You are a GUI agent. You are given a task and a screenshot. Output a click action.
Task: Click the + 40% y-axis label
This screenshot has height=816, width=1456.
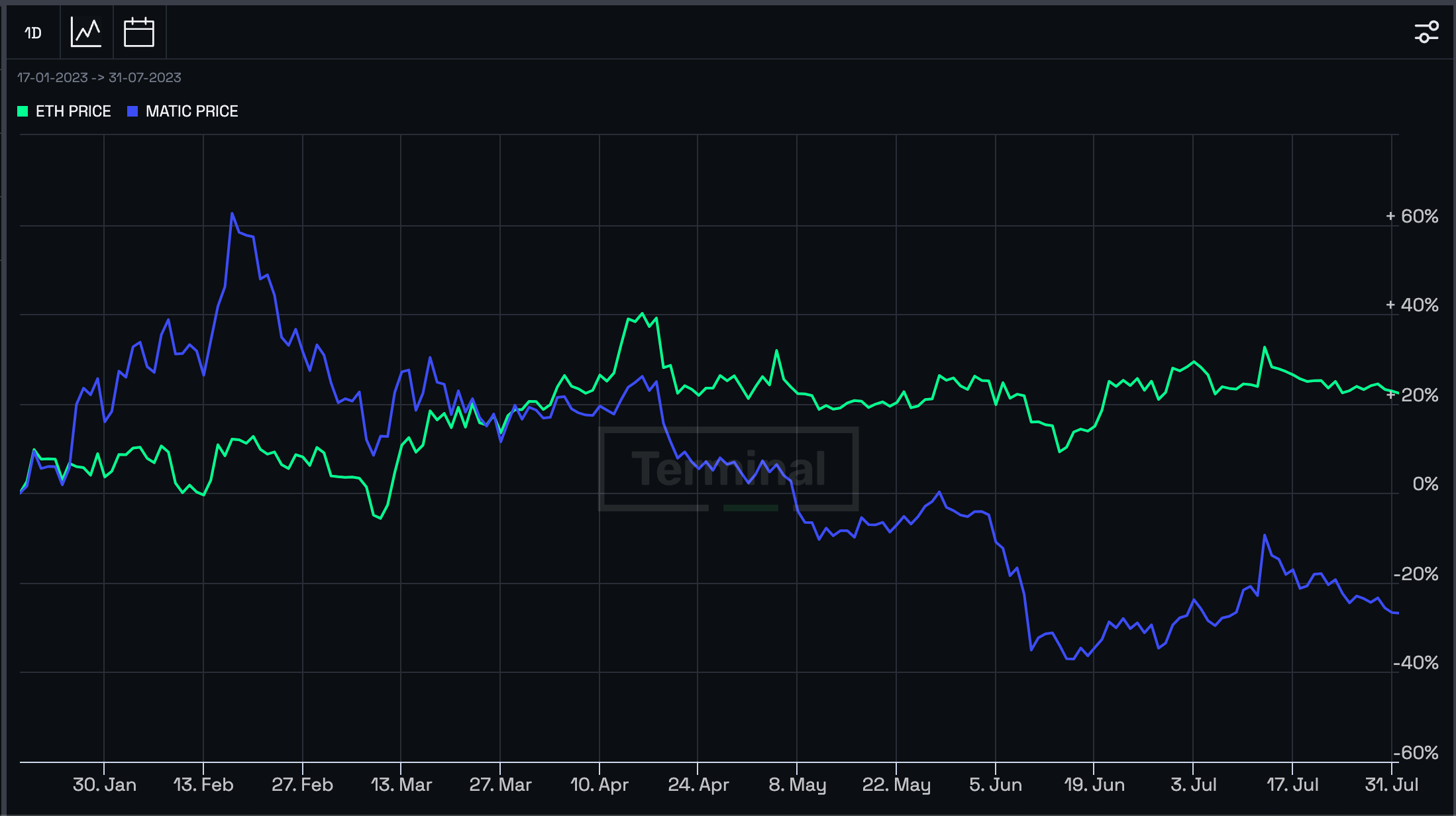(x=1412, y=305)
